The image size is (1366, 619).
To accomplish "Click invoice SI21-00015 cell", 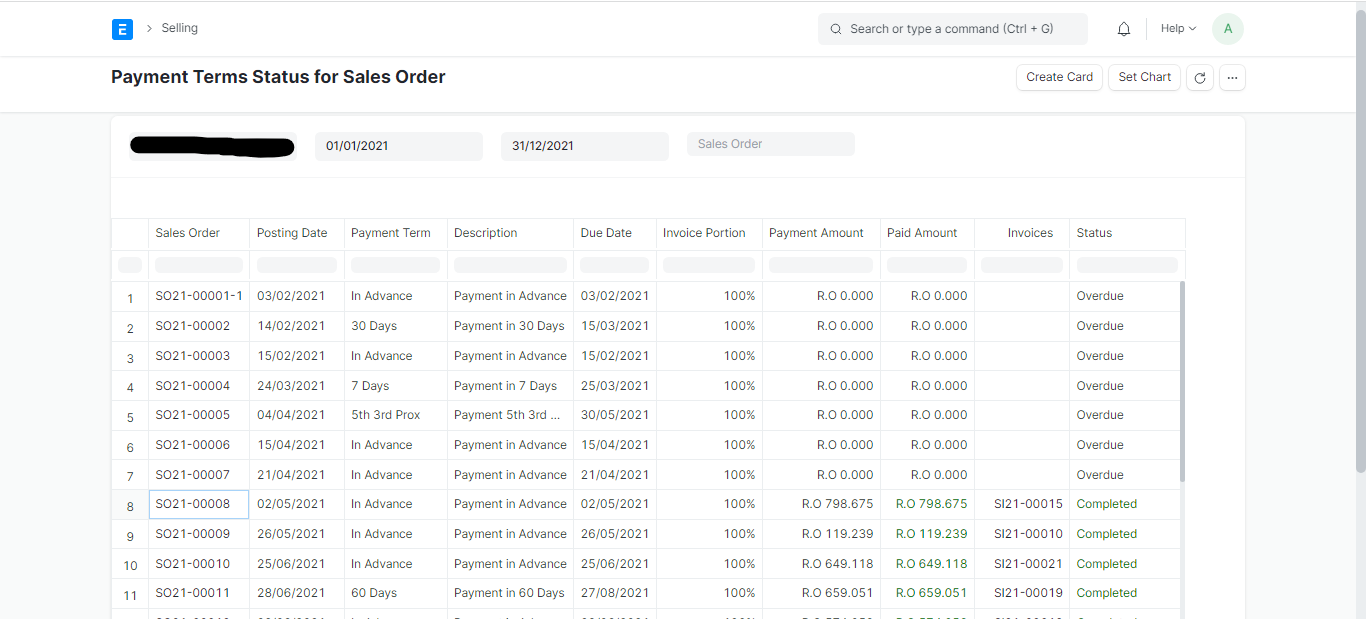I will [x=1022, y=504].
